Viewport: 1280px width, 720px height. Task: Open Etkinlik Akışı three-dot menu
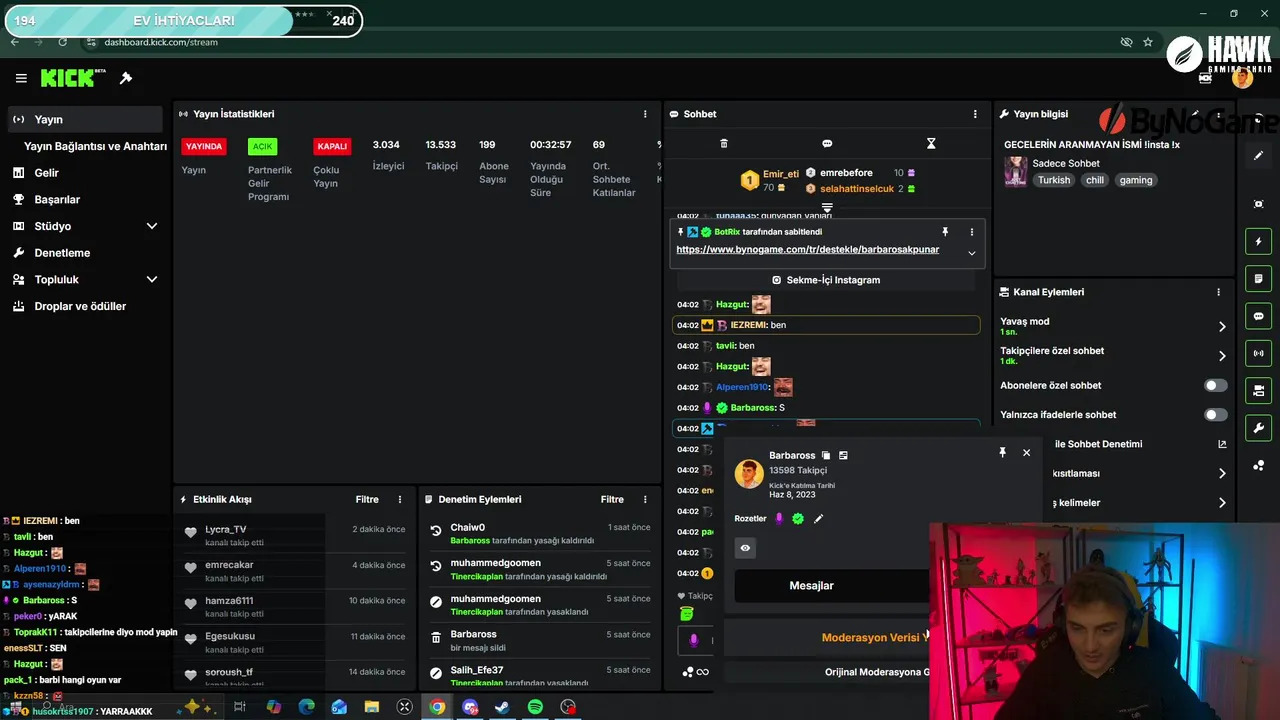pos(400,499)
